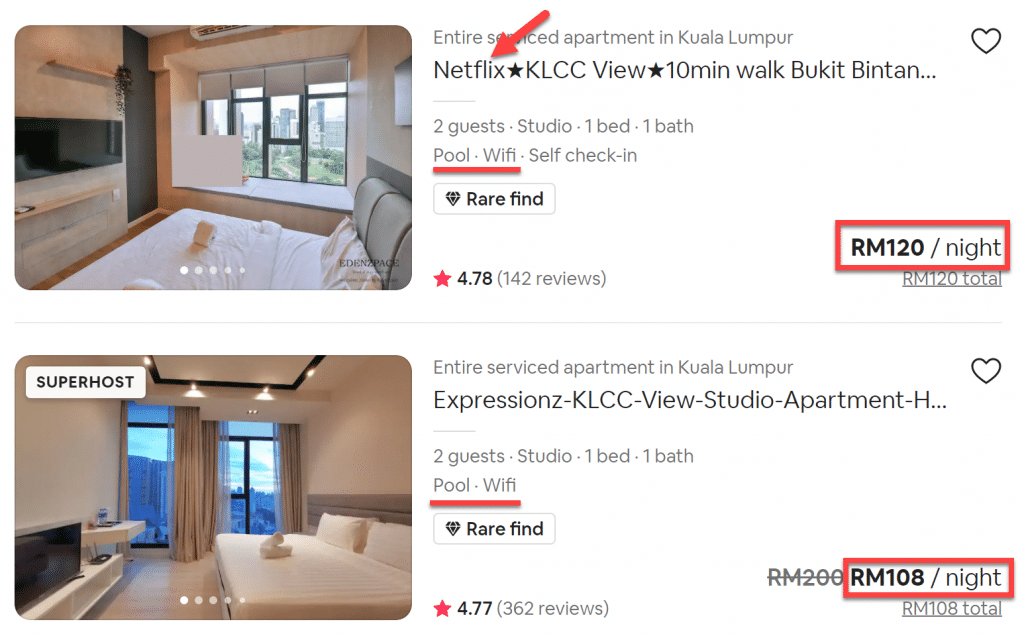Click the SUPERHOST badge on second photo
Viewport: 1024px width, 636px height.
click(x=86, y=382)
